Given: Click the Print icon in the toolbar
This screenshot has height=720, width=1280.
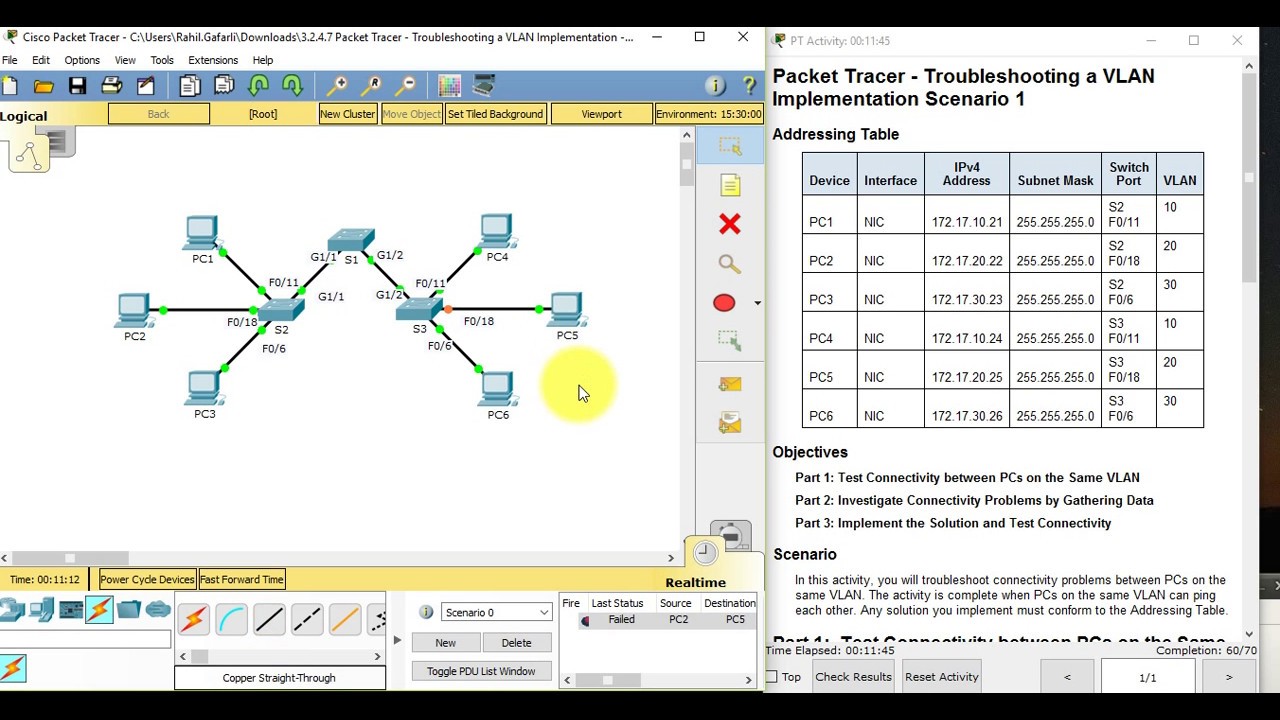Looking at the screenshot, I should click(x=111, y=86).
